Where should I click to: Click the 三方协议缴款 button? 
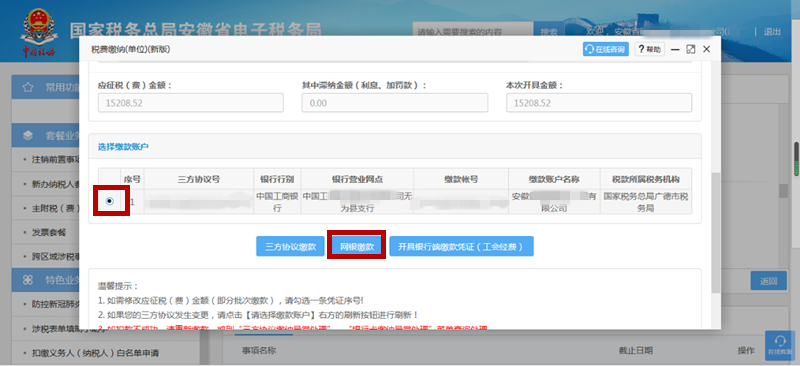pyautogui.click(x=291, y=246)
